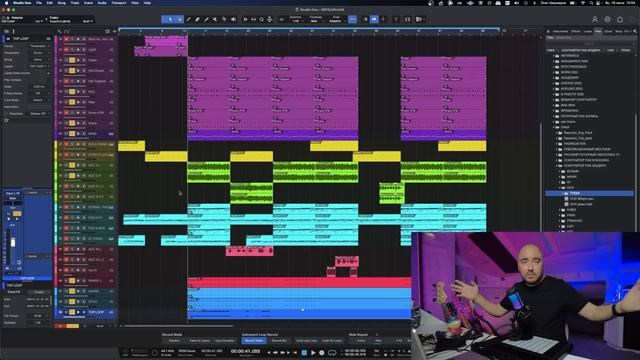Image resolution: width=640 pixels, height=360 pixels.
Task: Click the timeline ruler at bar 17
Action: pos(205,31)
